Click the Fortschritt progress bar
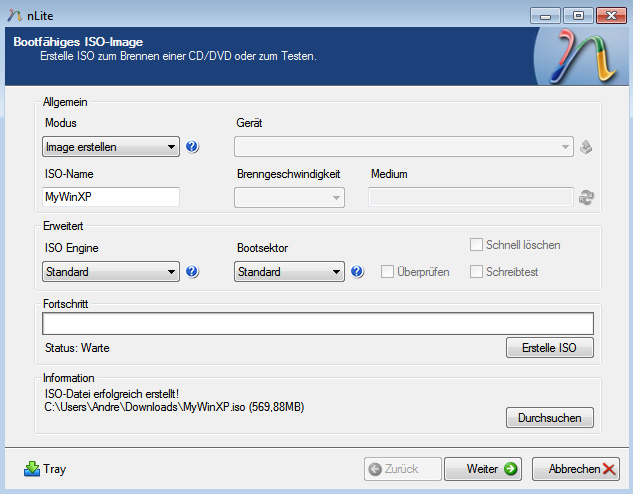 click(317, 323)
